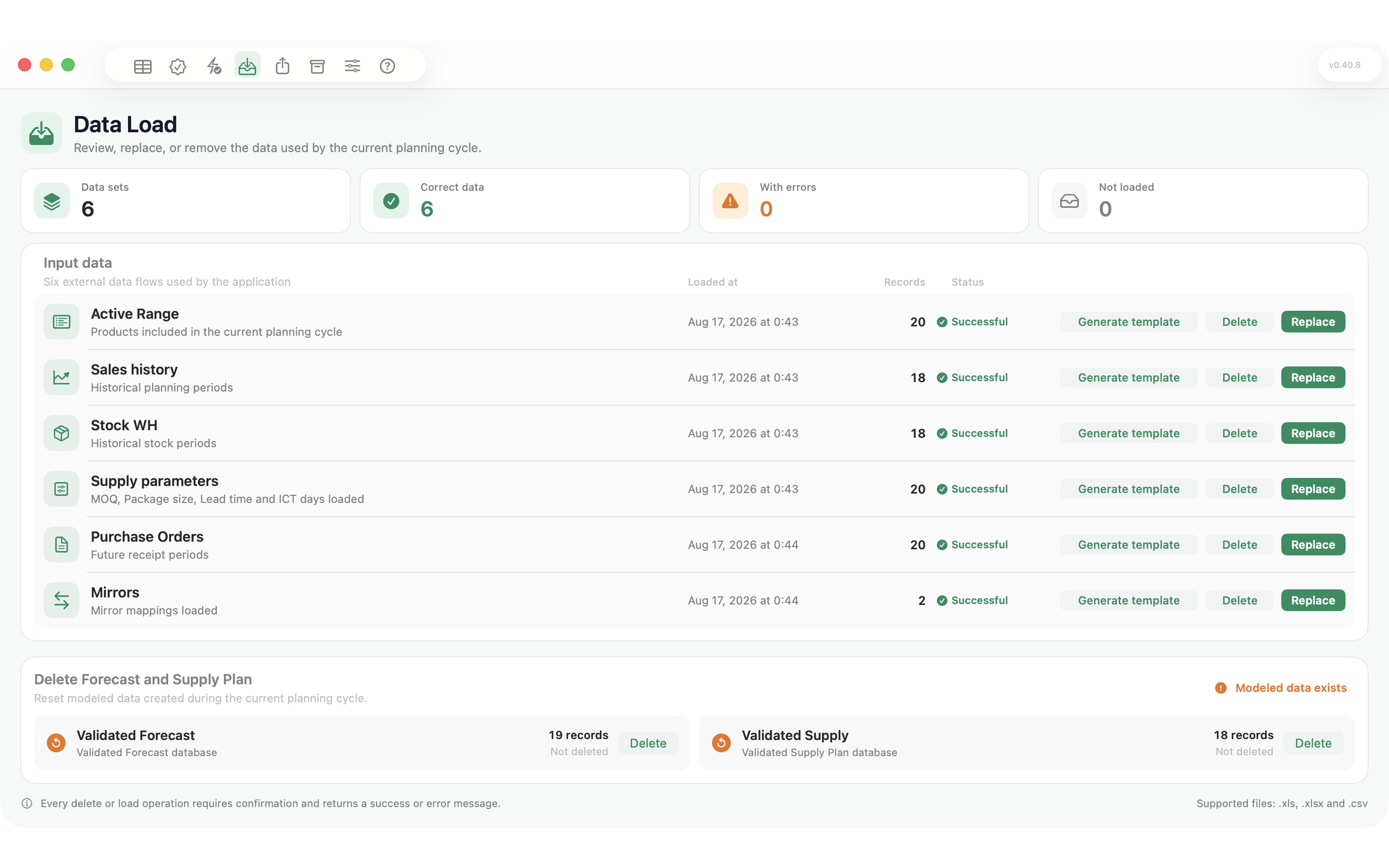Viewport: 1389px width, 868px height.
Task: Delete the Sales history data
Action: 1239,378
